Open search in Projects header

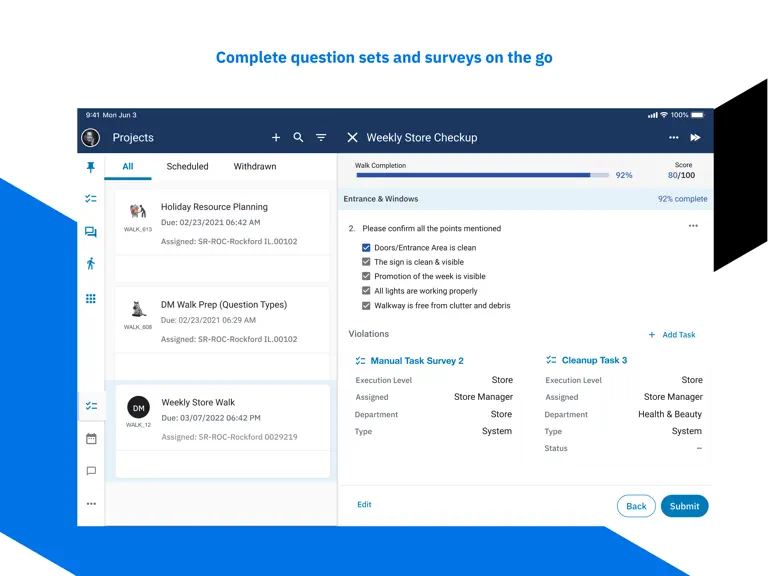(x=298, y=138)
